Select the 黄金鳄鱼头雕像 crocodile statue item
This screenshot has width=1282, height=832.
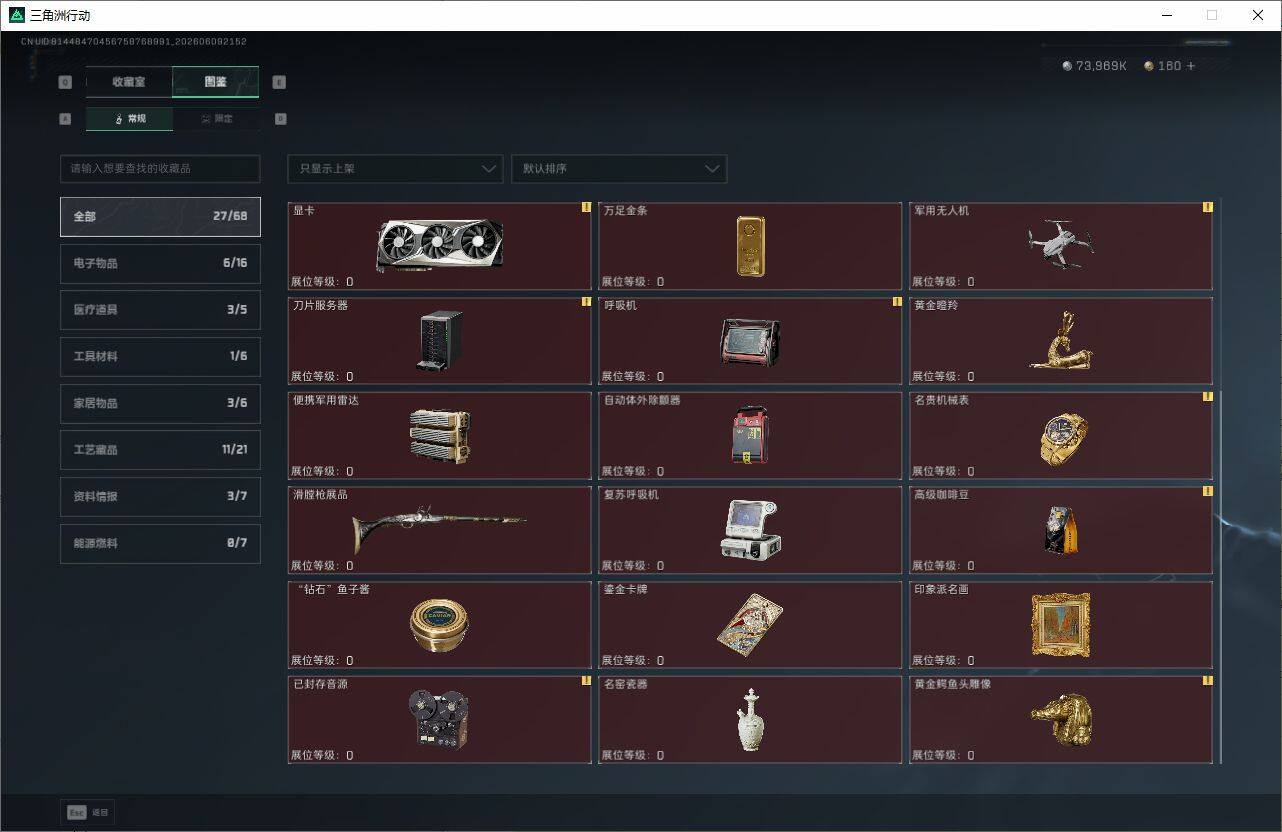click(1061, 720)
